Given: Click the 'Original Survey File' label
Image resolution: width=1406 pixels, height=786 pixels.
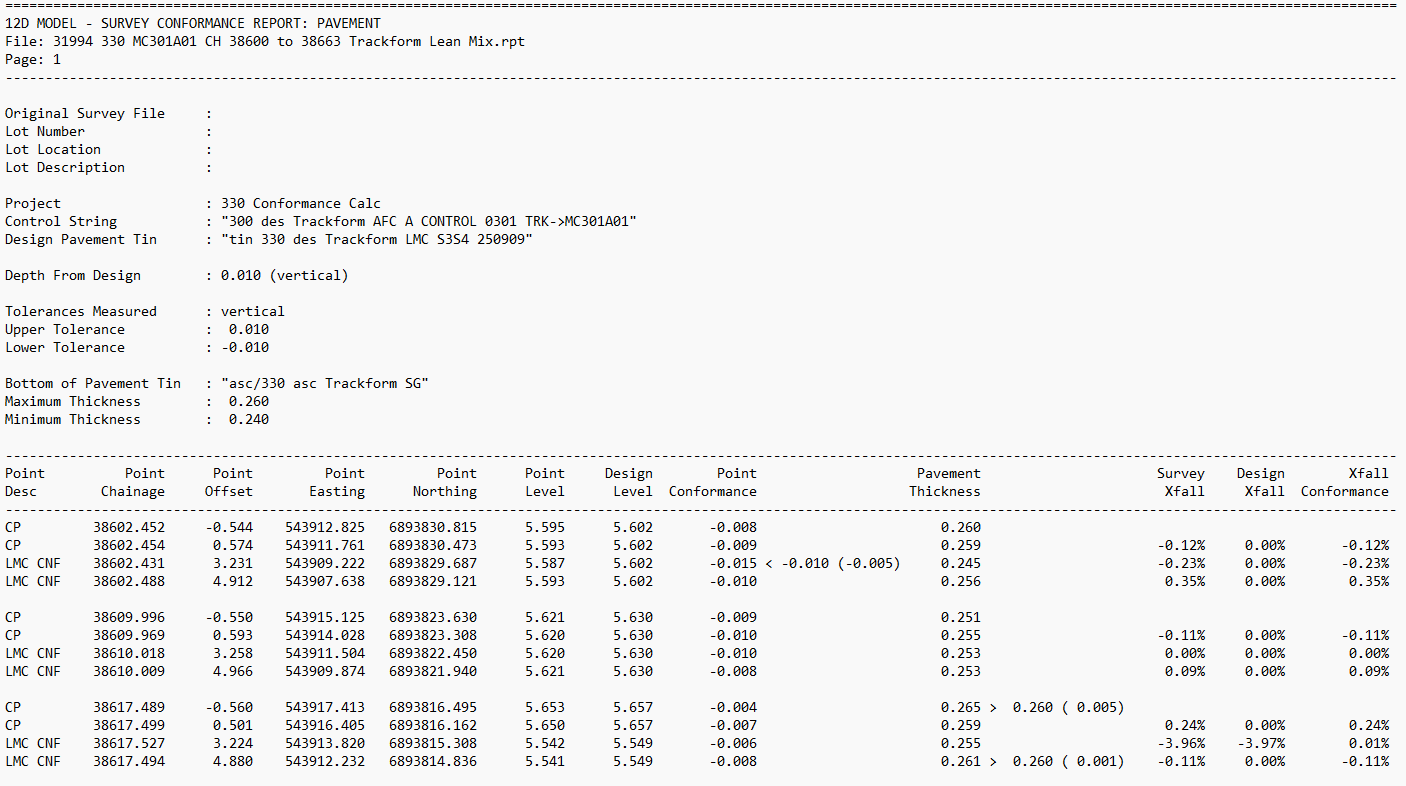Looking at the screenshot, I should pyautogui.click(x=85, y=113).
